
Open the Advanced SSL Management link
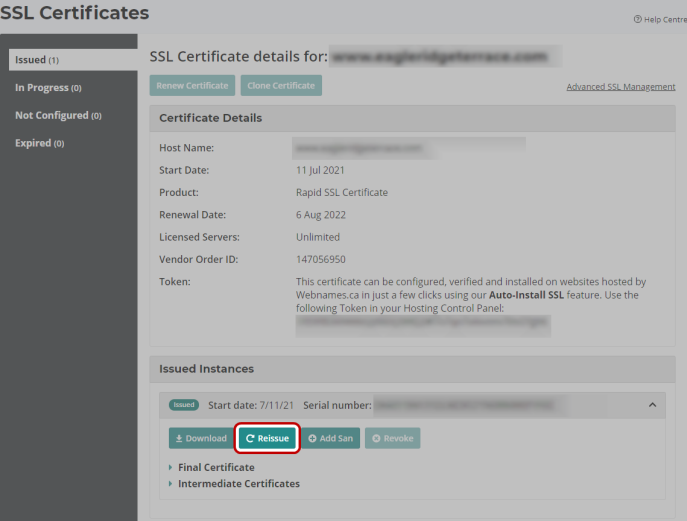click(620, 87)
